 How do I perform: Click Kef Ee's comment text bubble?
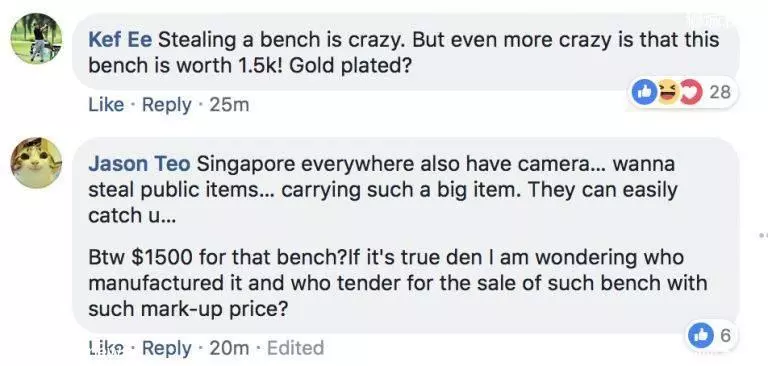tap(406, 51)
